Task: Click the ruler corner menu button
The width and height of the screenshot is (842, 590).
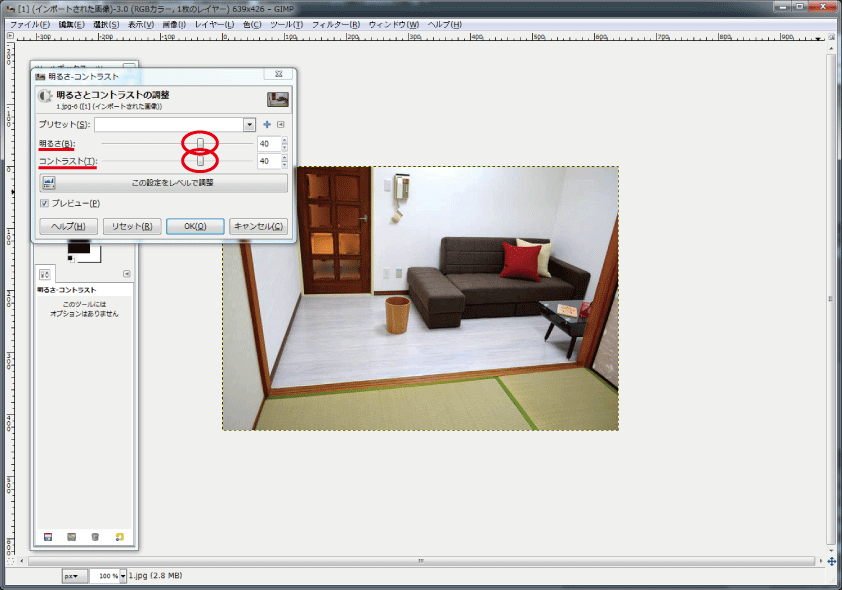Action: tap(10, 36)
